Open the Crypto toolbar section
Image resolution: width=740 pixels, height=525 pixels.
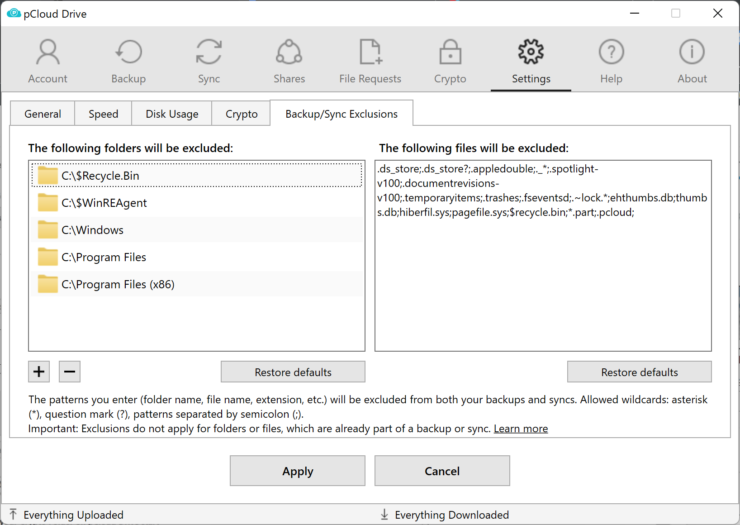[450, 61]
